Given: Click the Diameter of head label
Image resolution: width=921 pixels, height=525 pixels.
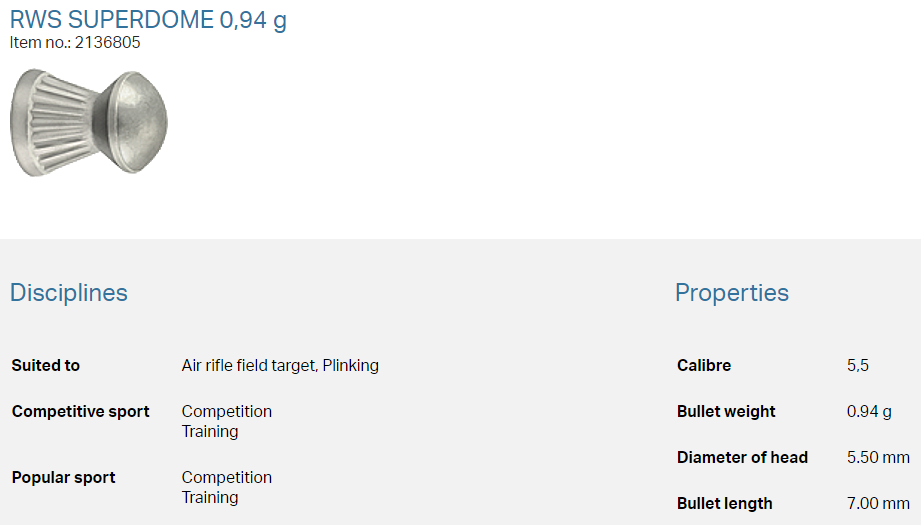Looking at the screenshot, I should click(x=742, y=458).
